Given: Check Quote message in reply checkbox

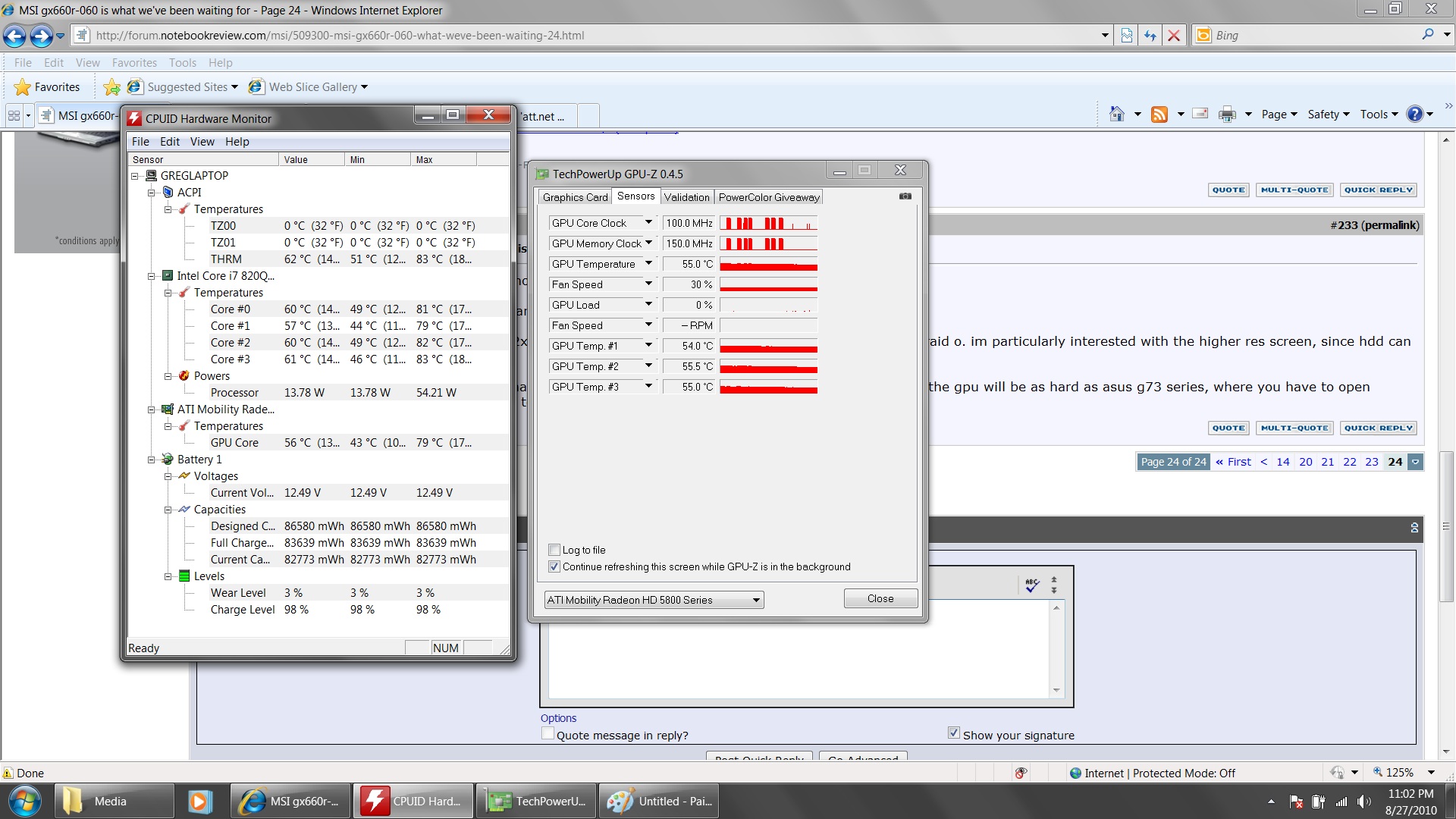Looking at the screenshot, I should point(548,734).
